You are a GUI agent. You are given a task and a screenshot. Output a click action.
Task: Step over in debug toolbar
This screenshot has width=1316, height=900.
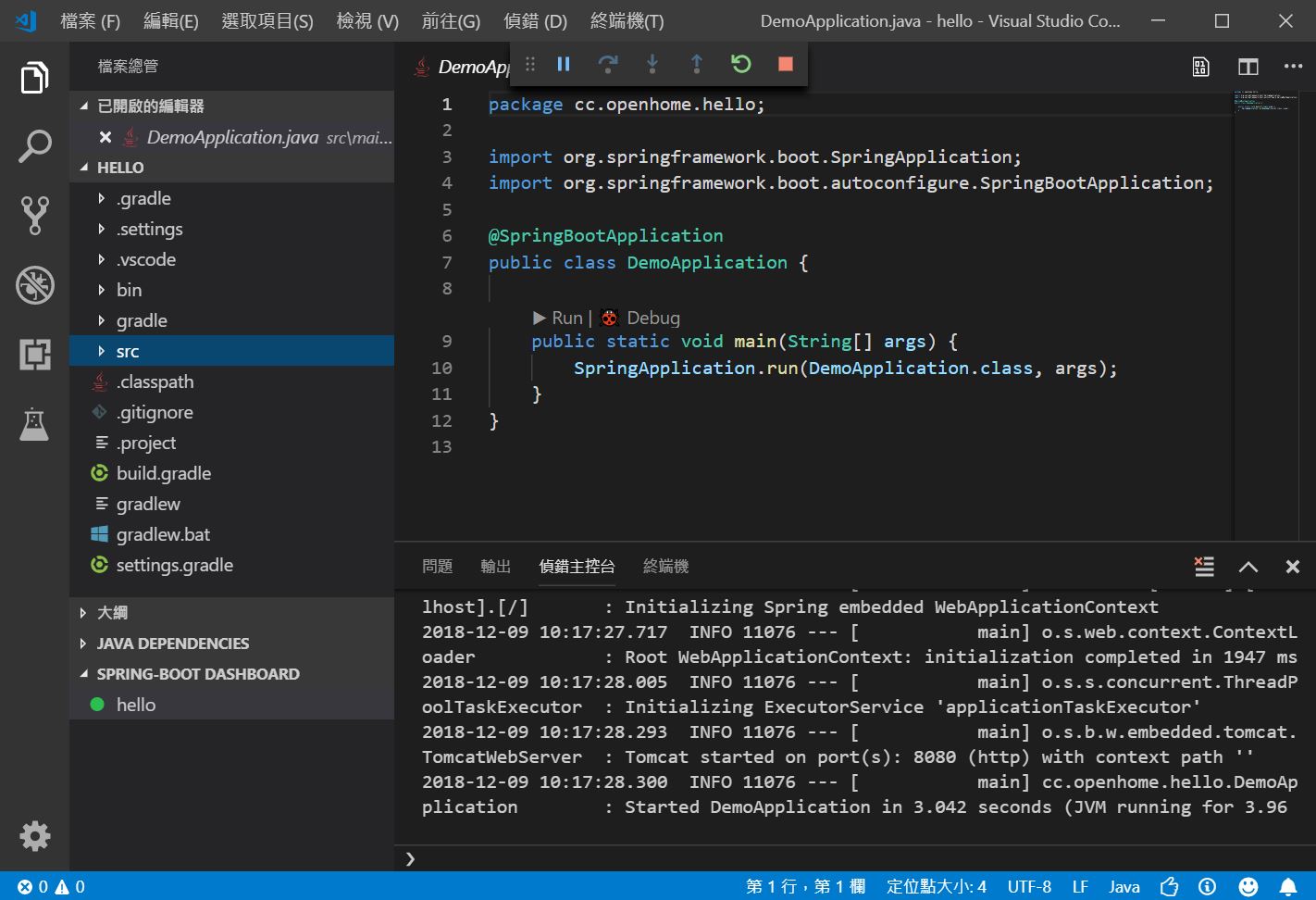(608, 64)
